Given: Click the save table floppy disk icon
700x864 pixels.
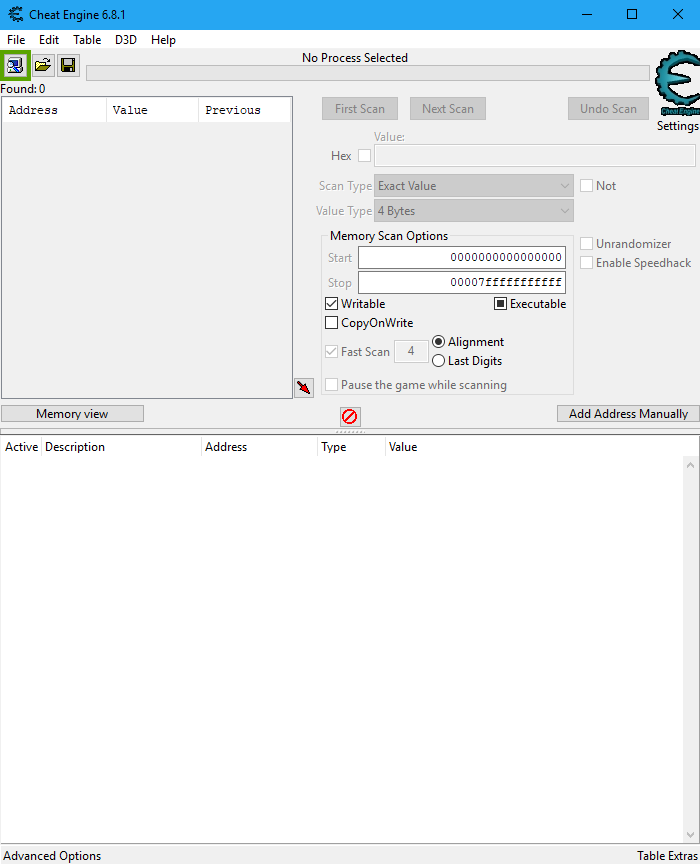Looking at the screenshot, I should [68, 66].
